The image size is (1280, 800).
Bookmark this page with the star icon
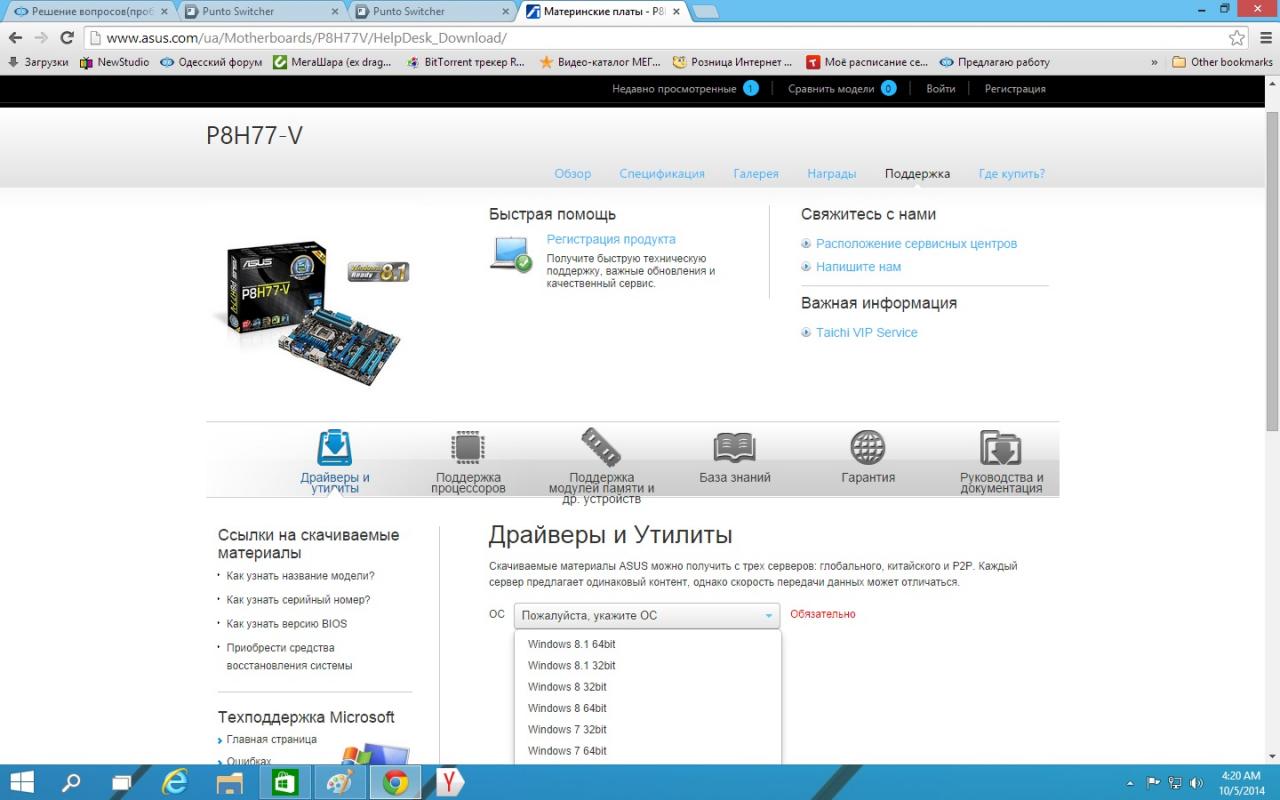click(1237, 38)
